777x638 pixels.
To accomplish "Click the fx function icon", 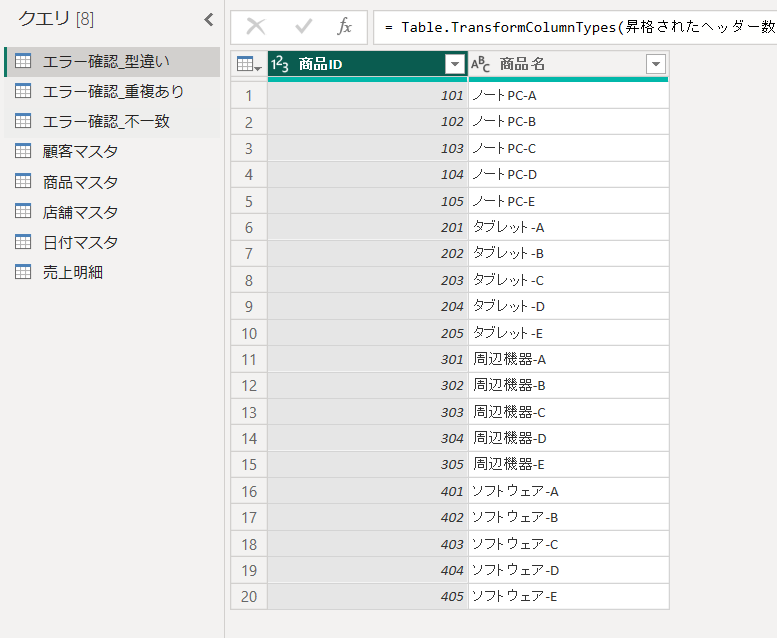I will pos(344,27).
